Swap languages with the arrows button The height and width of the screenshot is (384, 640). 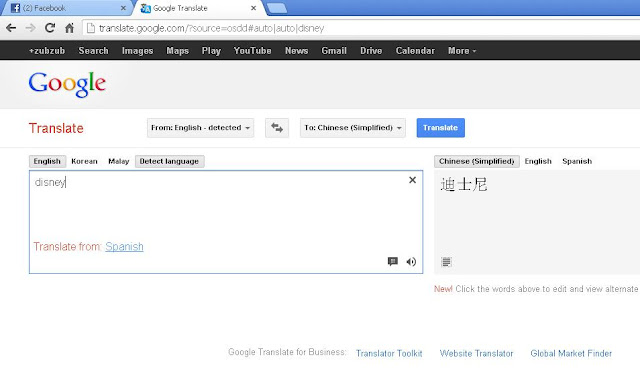pos(277,128)
